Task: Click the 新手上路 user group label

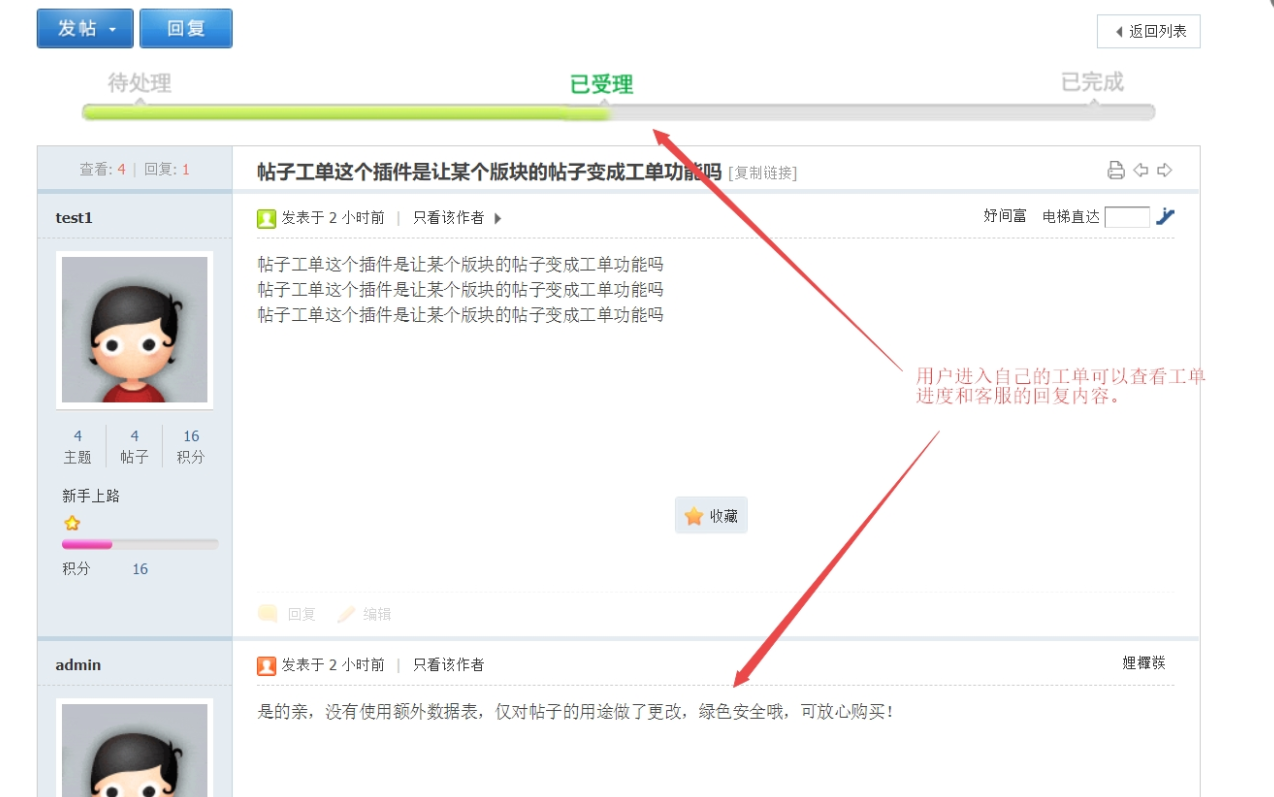Action: (91, 496)
